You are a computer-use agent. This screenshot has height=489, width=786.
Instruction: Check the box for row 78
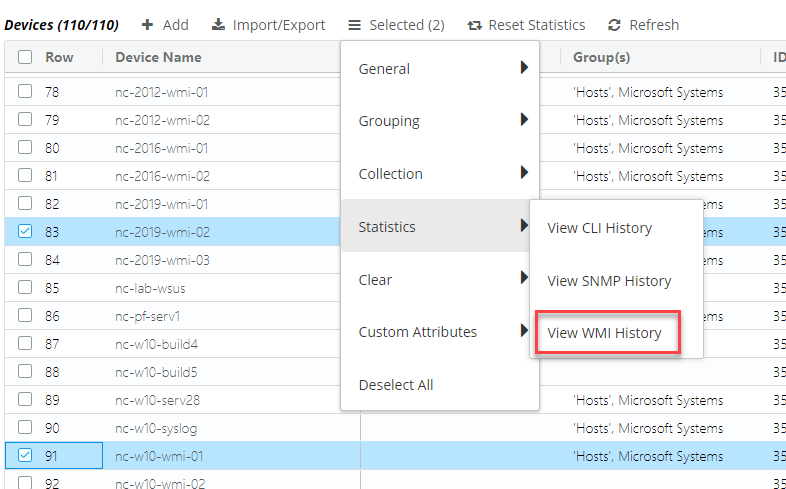pyautogui.click(x=25, y=93)
